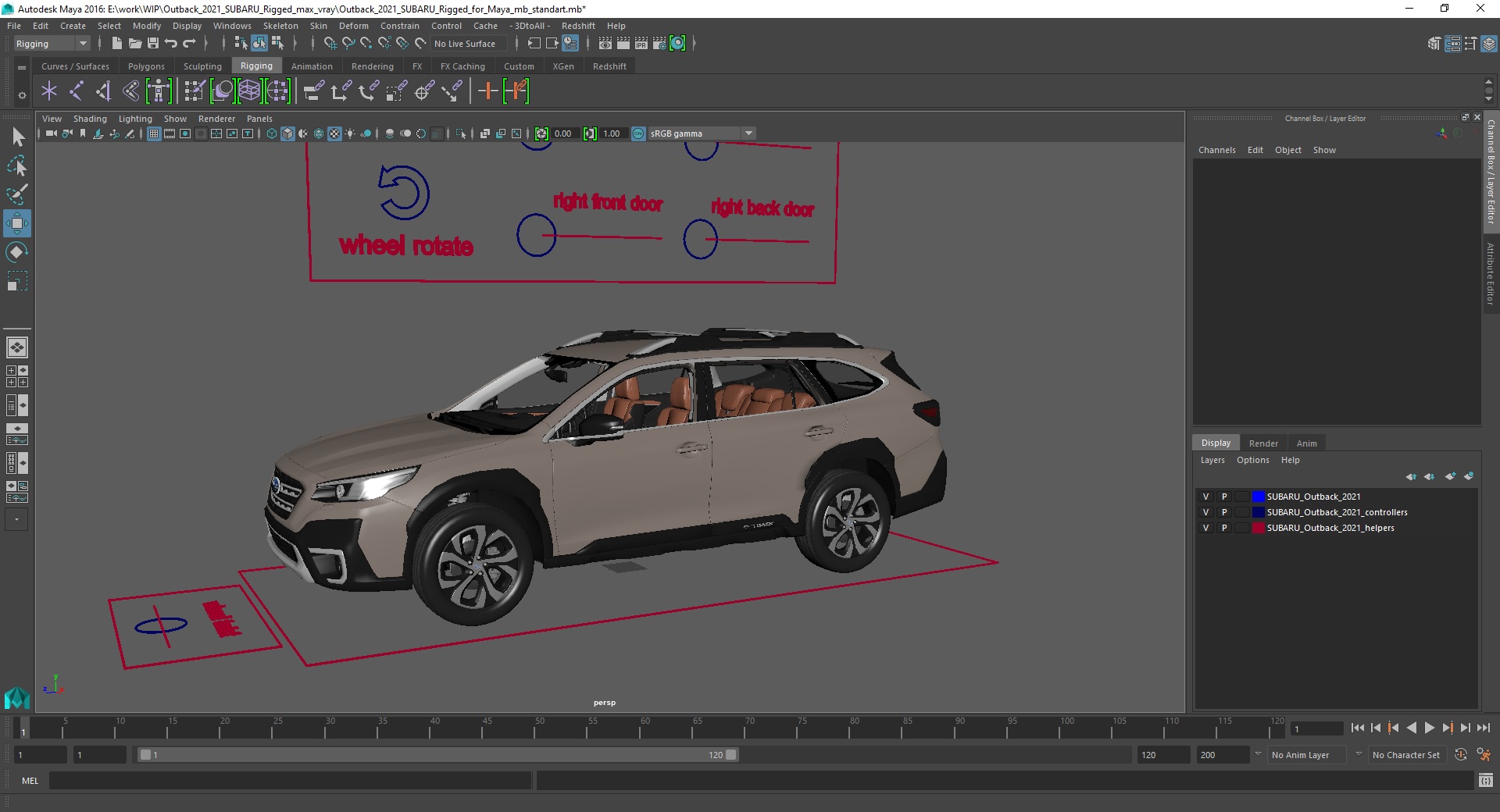Image resolution: width=1500 pixels, height=812 pixels.
Task: Open the Rigging menu set dropdown
Action: point(52,44)
